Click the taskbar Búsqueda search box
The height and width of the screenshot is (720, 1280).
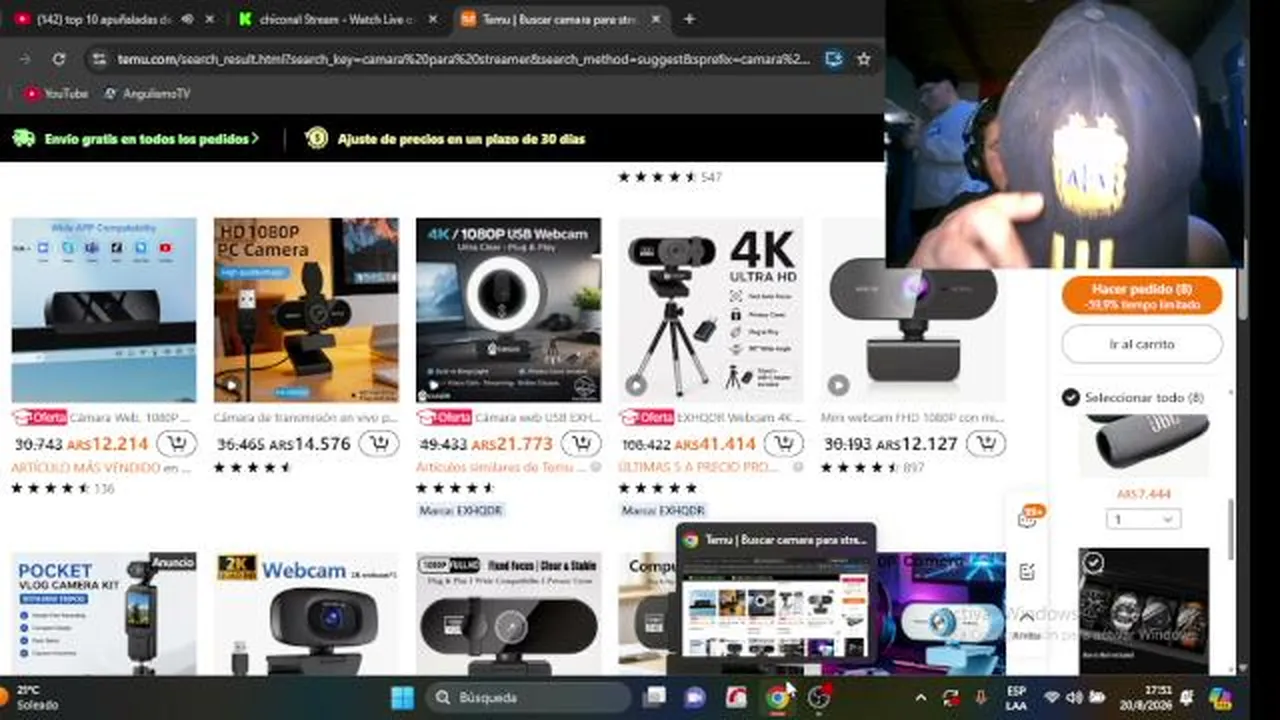coord(528,697)
